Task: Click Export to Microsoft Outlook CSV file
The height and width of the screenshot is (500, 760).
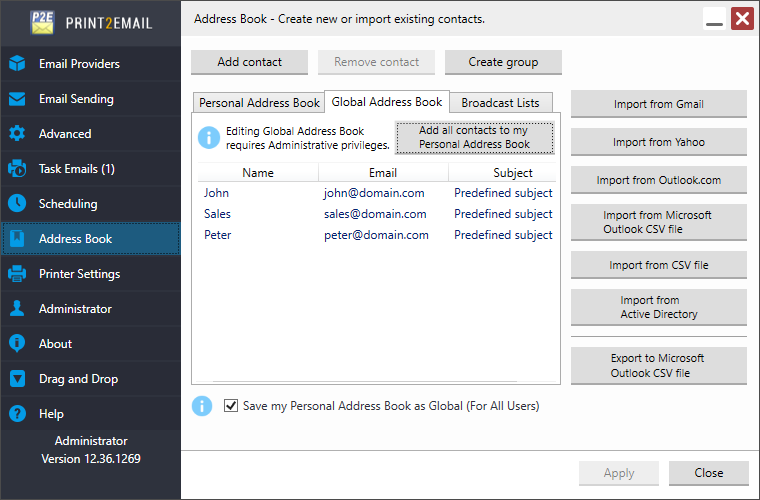Action: [x=658, y=366]
